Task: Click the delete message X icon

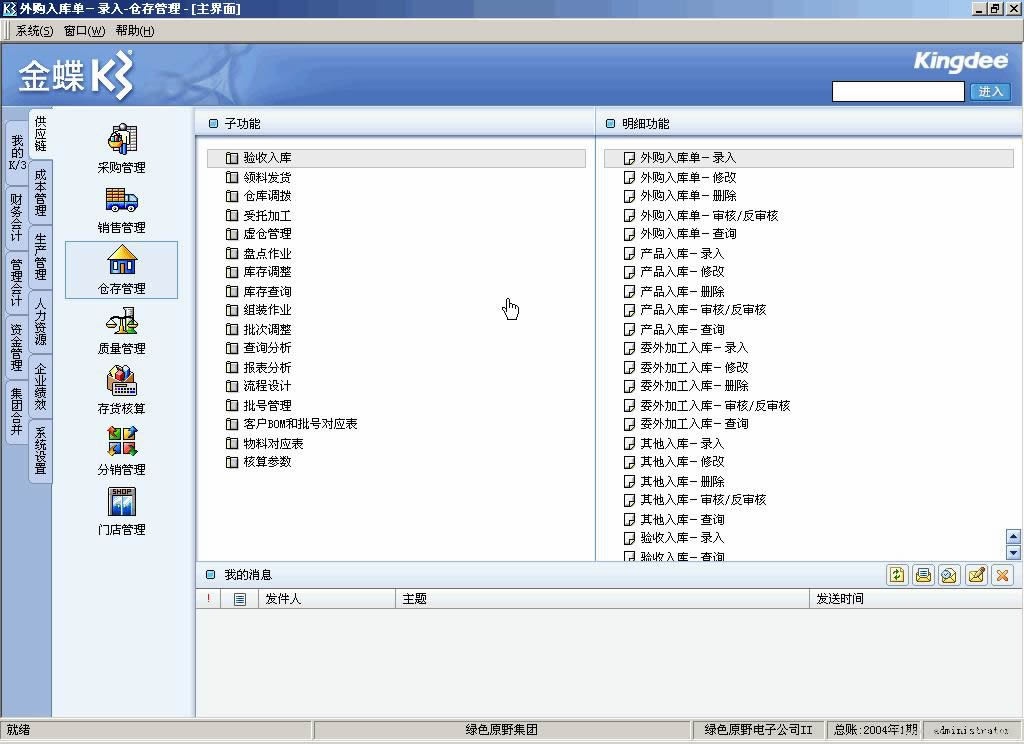Action: [1002, 575]
